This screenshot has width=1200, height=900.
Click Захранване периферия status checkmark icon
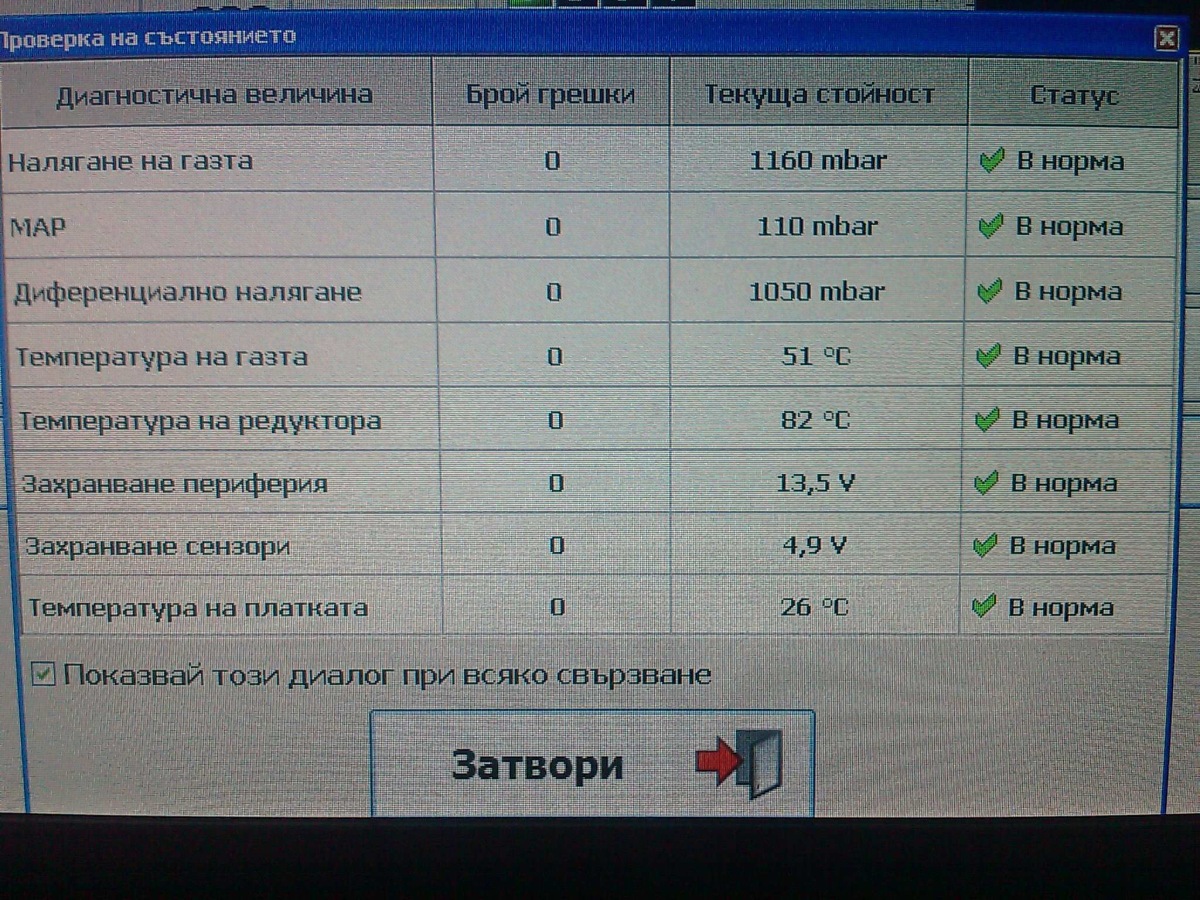[x=986, y=484]
